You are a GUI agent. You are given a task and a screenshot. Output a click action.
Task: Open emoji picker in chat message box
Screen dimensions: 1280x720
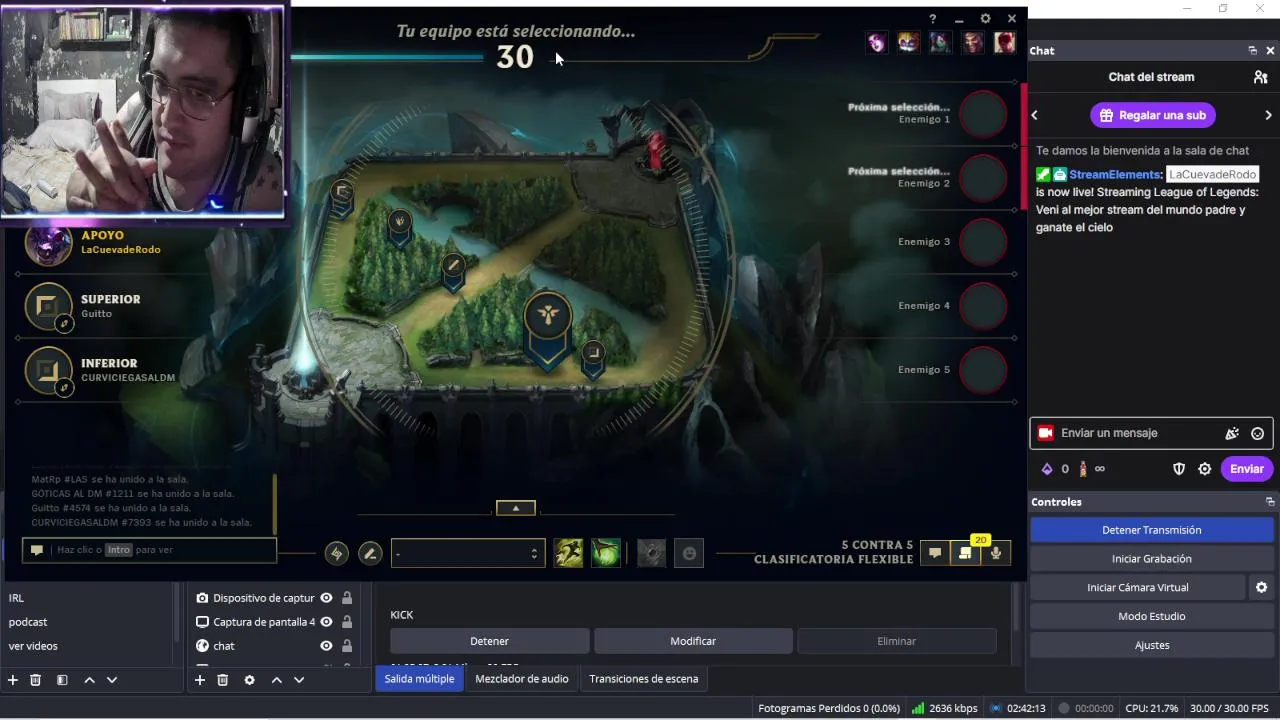pyautogui.click(x=1258, y=433)
